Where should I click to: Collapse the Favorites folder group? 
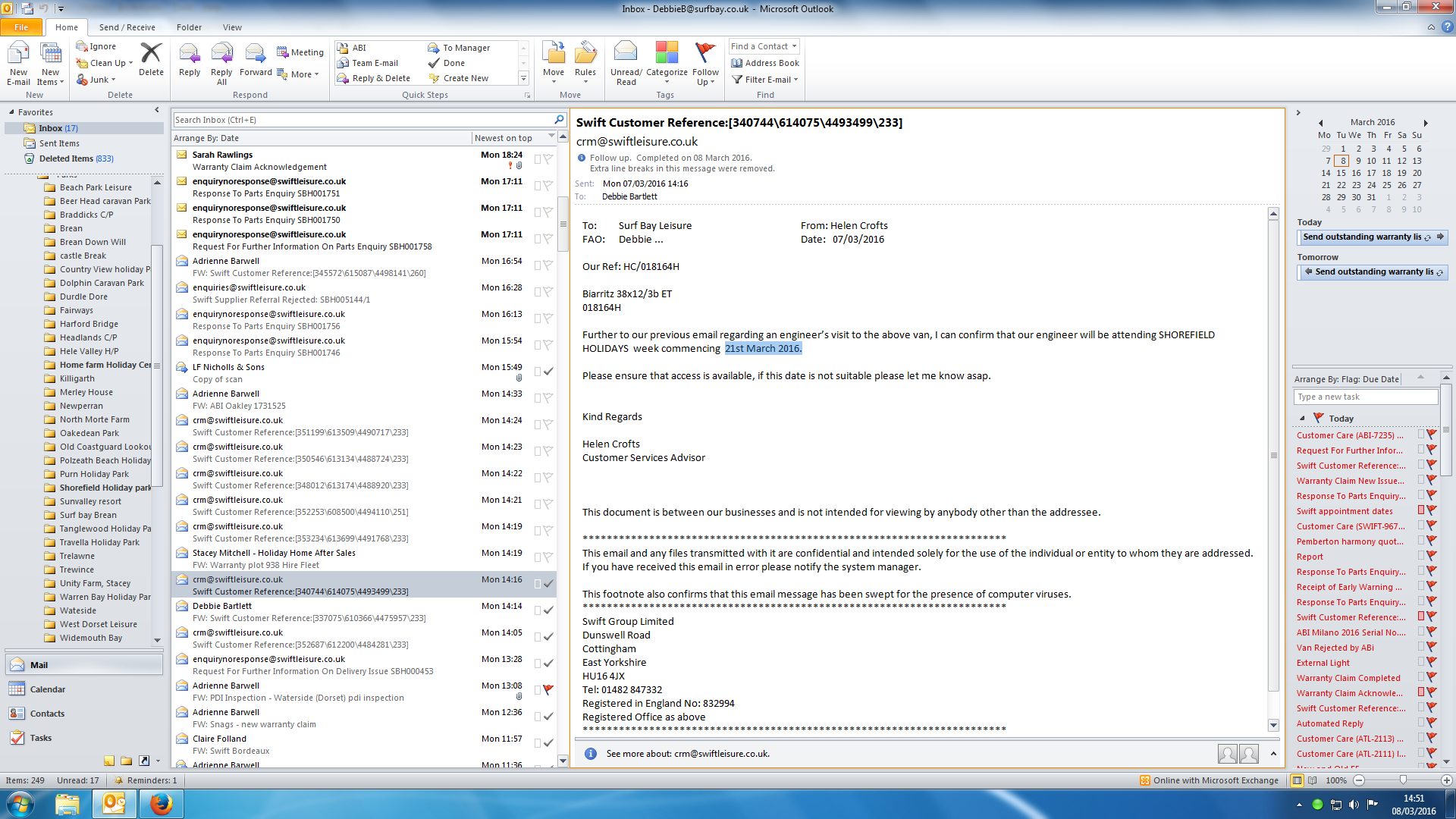click(x=12, y=112)
